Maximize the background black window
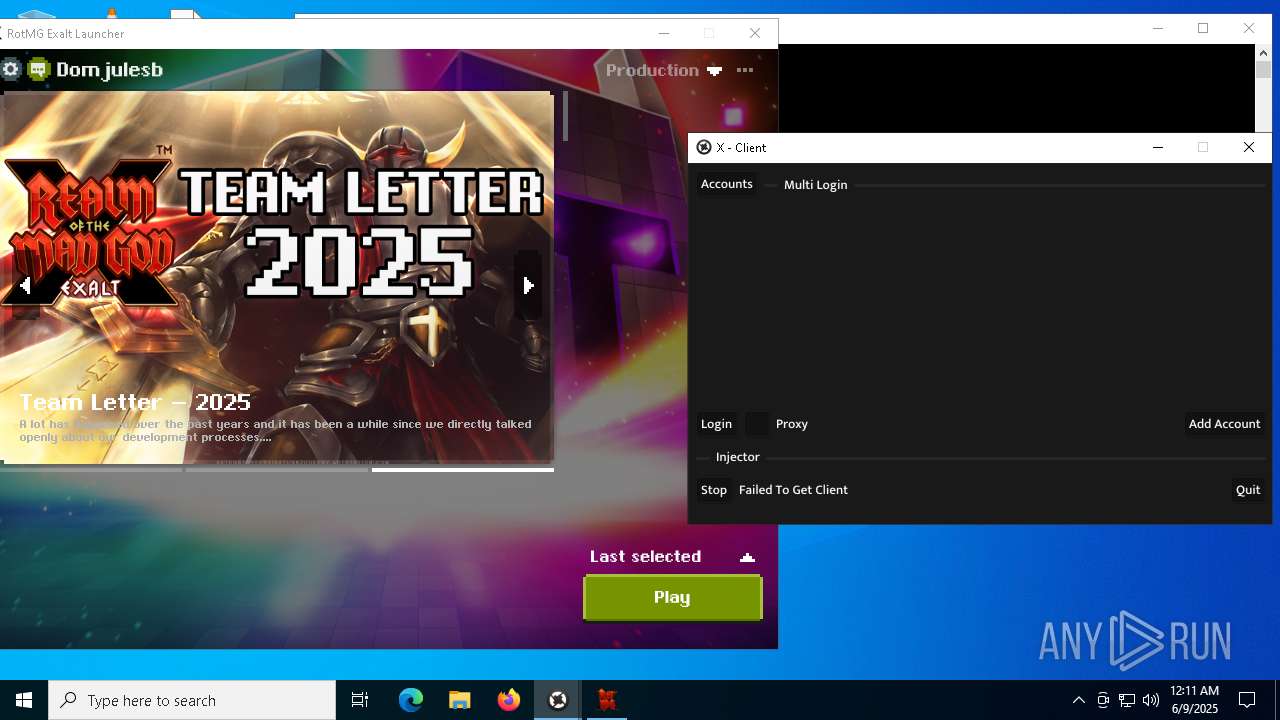 click(x=1203, y=28)
